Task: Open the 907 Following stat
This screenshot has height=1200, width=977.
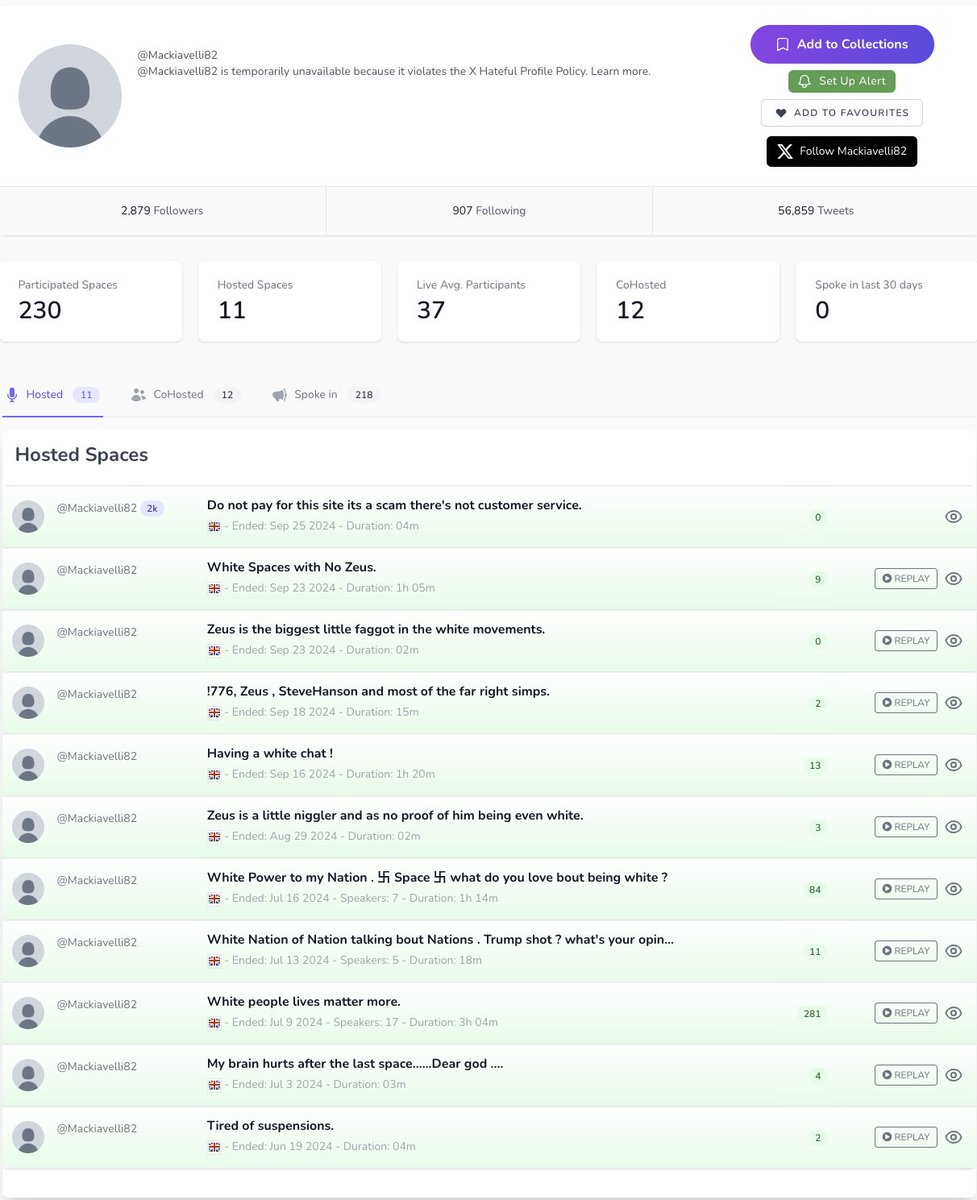Action: [489, 211]
